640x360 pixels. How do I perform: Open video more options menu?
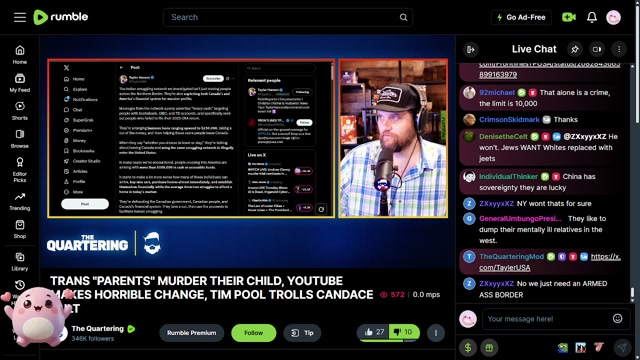pos(436,333)
